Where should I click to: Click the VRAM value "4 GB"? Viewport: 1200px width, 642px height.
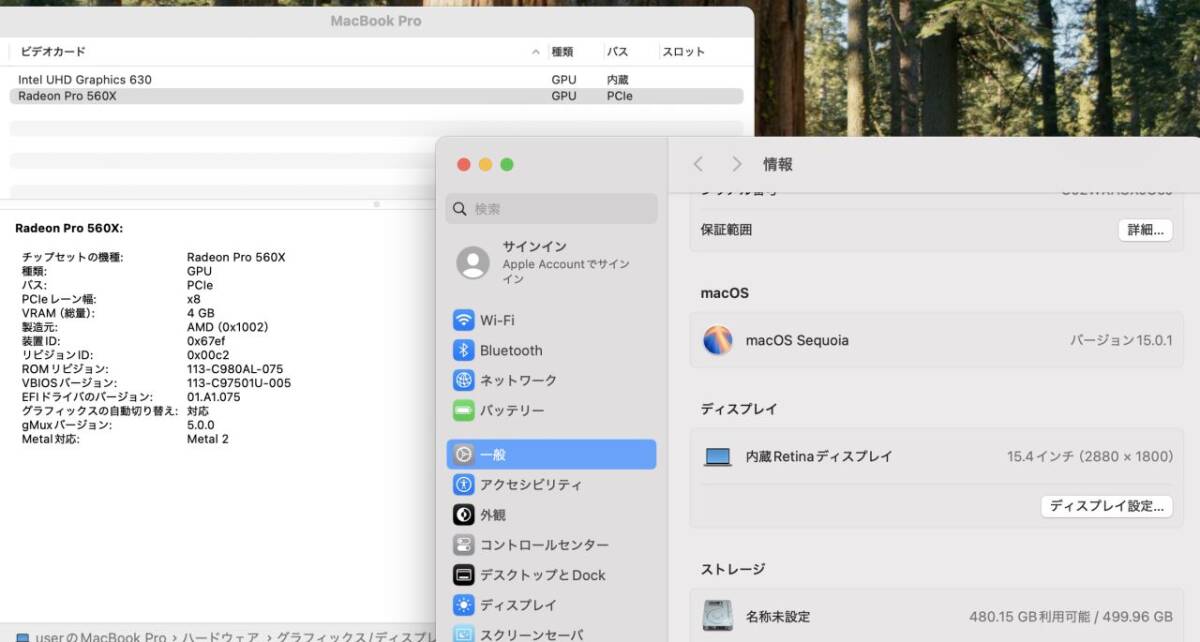point(201,313)
